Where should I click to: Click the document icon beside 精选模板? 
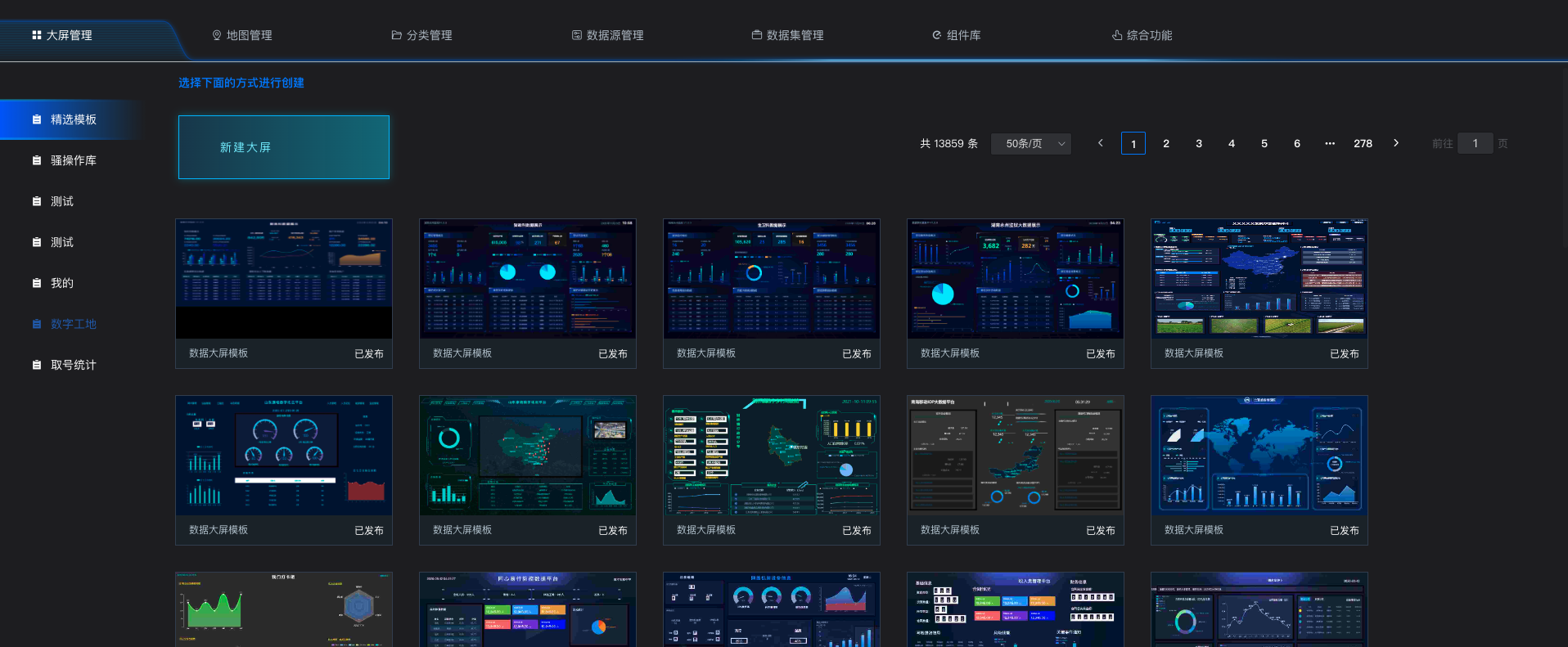37,119
